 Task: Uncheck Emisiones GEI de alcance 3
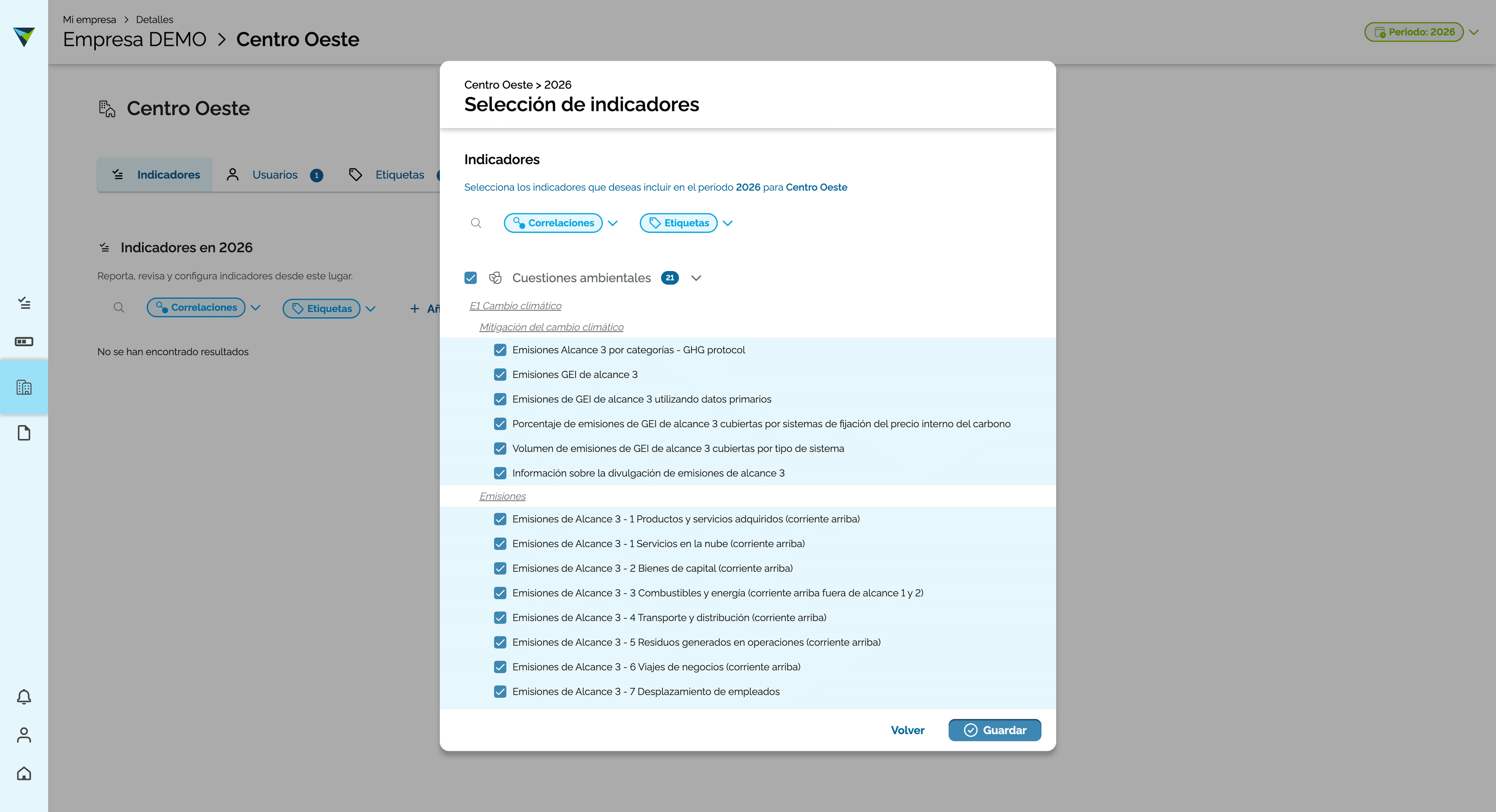[x=500, y=374]
